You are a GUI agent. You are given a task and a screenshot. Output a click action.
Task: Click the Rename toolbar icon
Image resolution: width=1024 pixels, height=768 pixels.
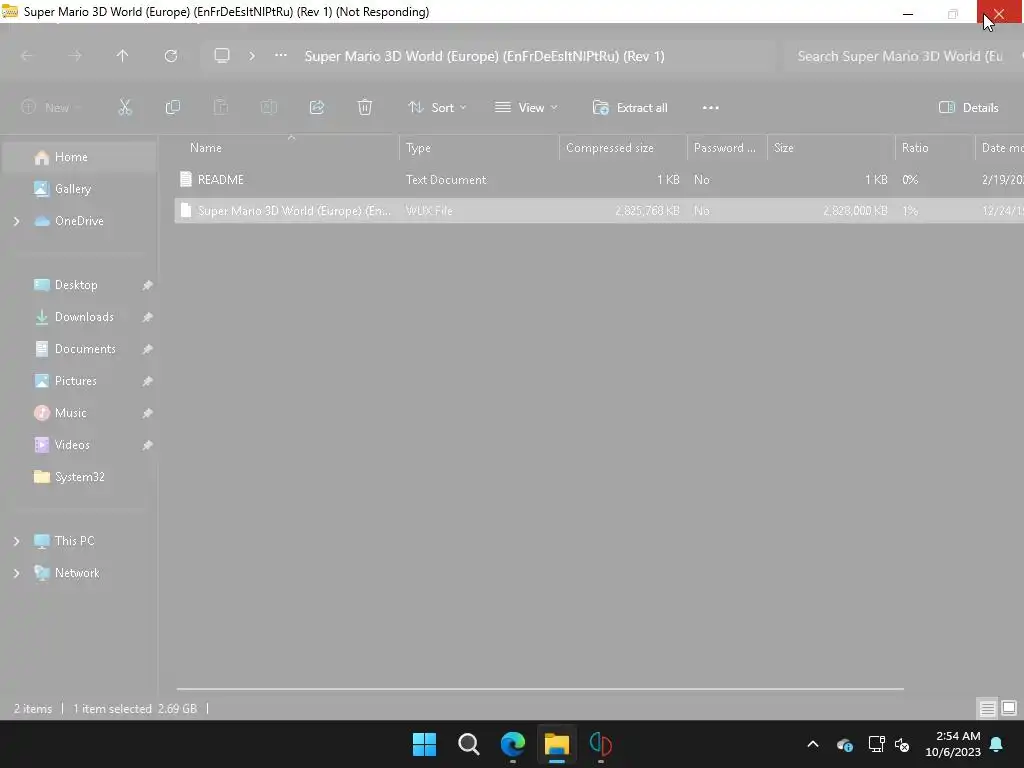[x=268, y=108]
